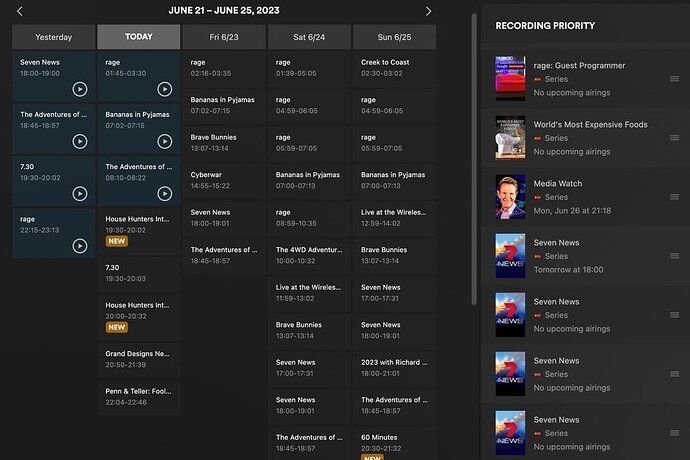Open Friday's Bananas in Pyjamas 07:02-07:15
The image size is (690, 460).
[x=224, y=106]
